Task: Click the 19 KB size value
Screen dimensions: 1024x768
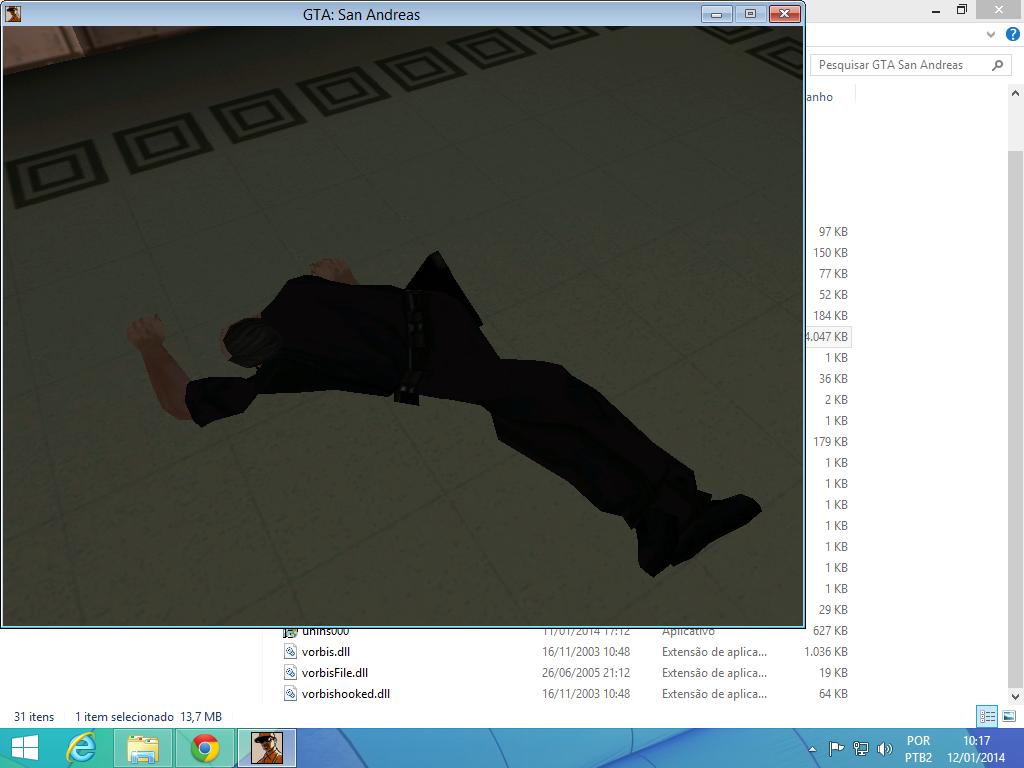Action: coord(833,673)
